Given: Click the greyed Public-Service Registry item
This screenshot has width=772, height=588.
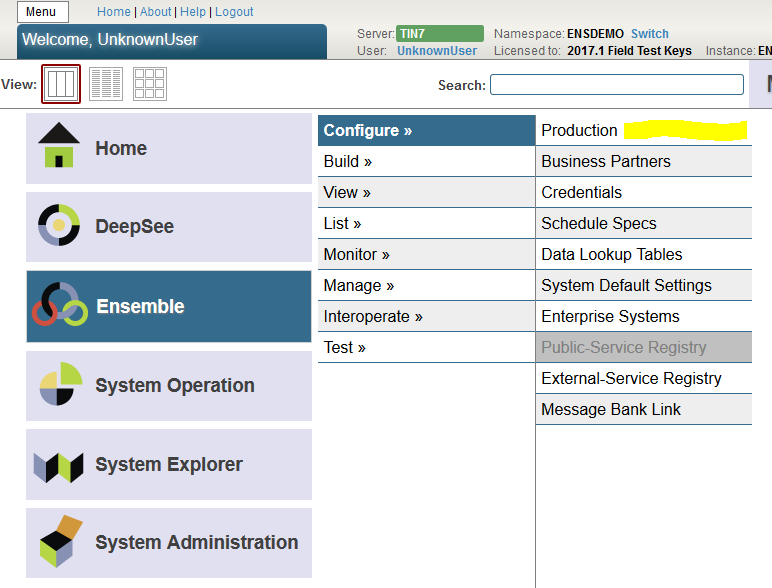Looking at the screenshot, I should click(x=644, y=348).
